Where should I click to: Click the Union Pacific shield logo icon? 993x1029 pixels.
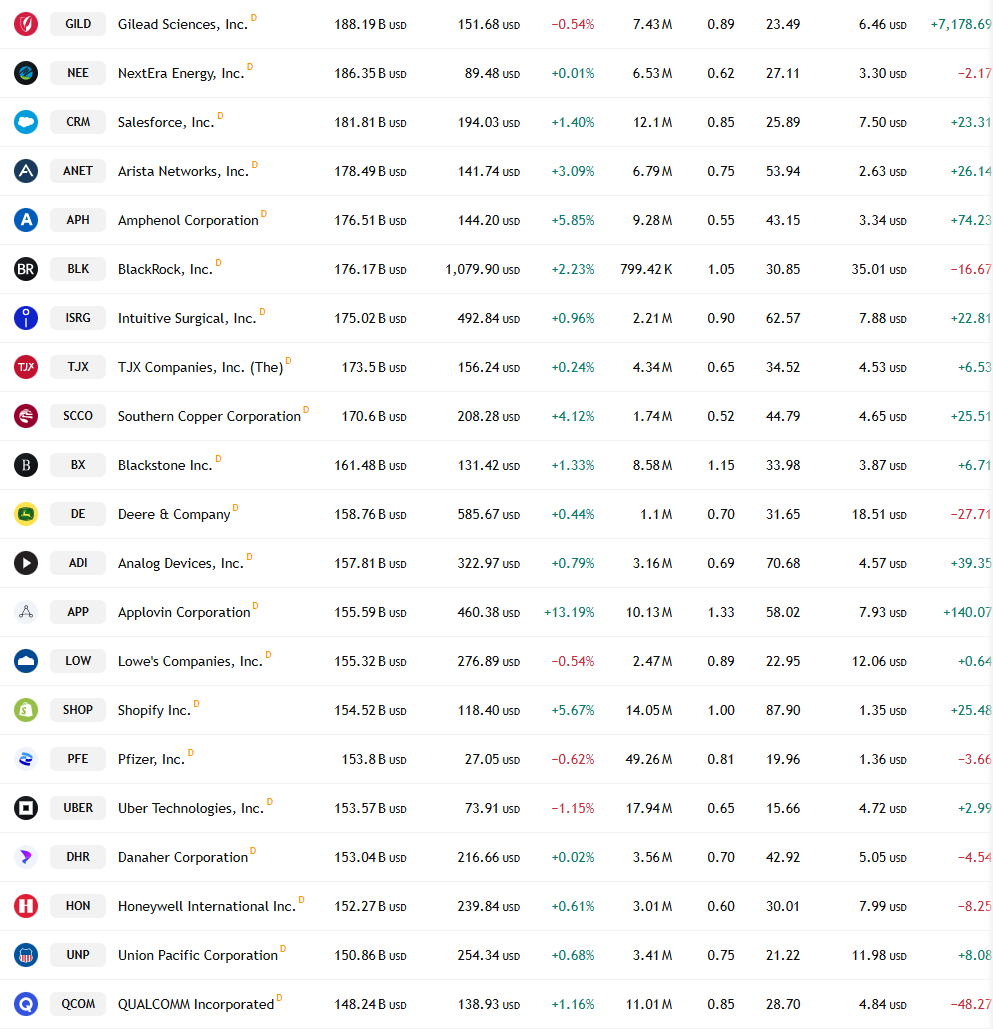click(26, 955)
